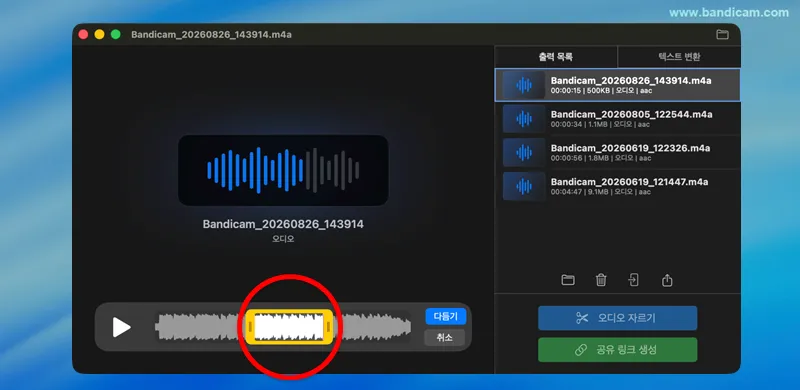Select Bandicam_20260826_143914.m4a in the list
Viewport: 800px width, 390px height.
pos(617,85)
